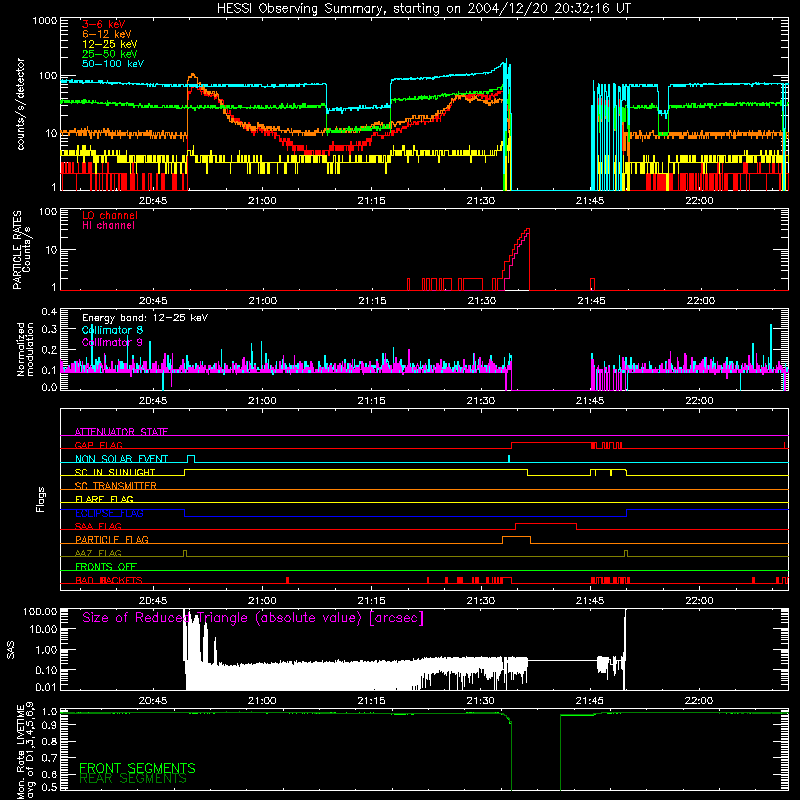Click the ECLIPSE FLAG label
The width and height of the screenshot is (800, 800).
[x=109, y=513]
